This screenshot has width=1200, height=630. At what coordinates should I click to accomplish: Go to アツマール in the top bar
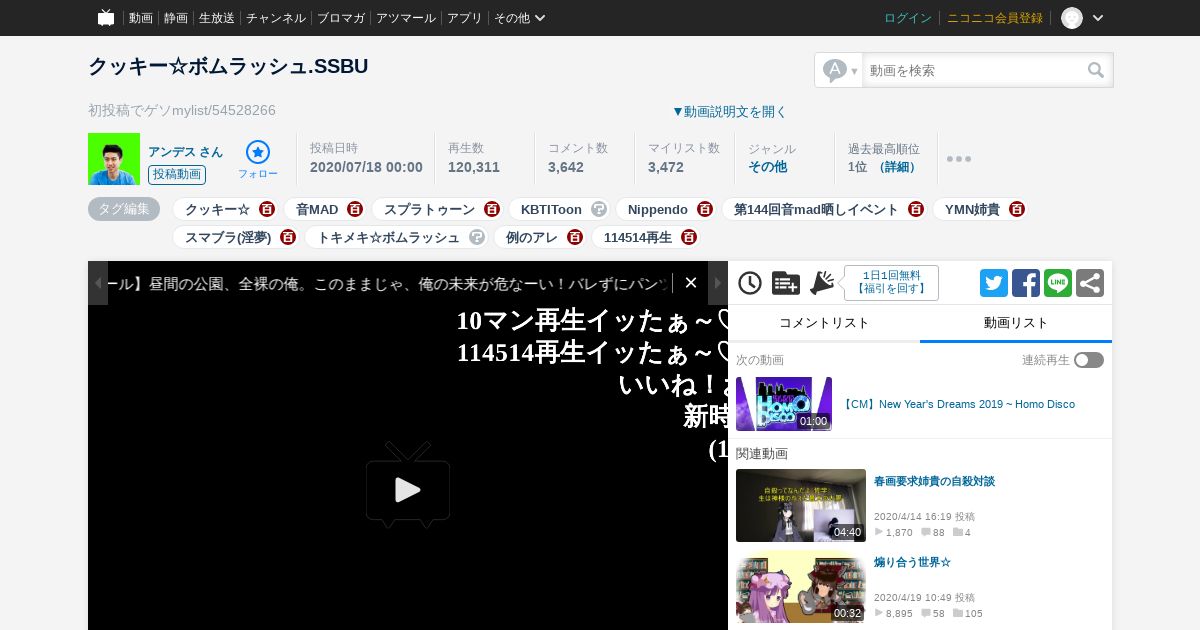pyautogui.click(x=406, y=18)
